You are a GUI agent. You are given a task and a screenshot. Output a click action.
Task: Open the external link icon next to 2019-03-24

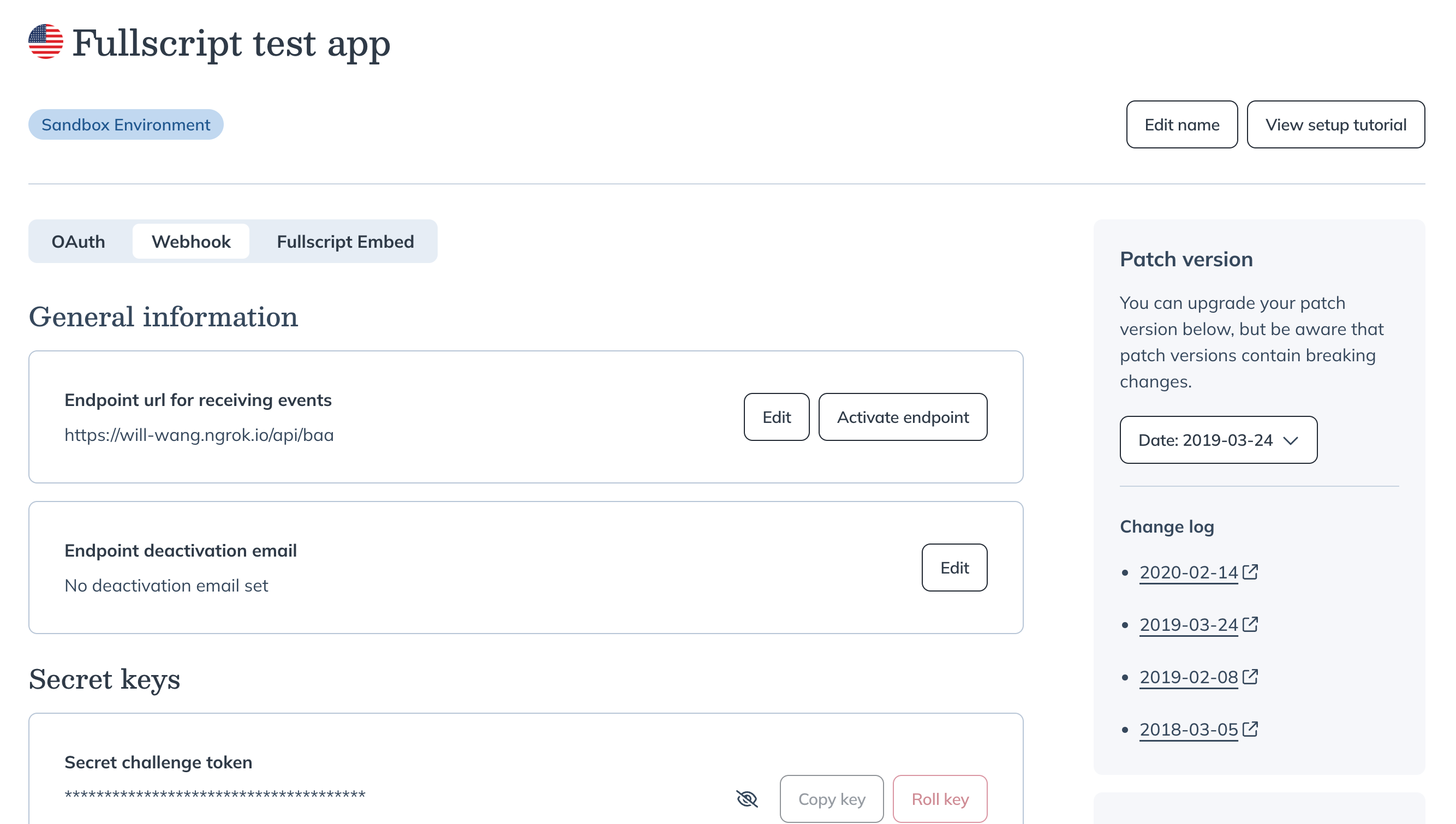[x=1250, y=624]
